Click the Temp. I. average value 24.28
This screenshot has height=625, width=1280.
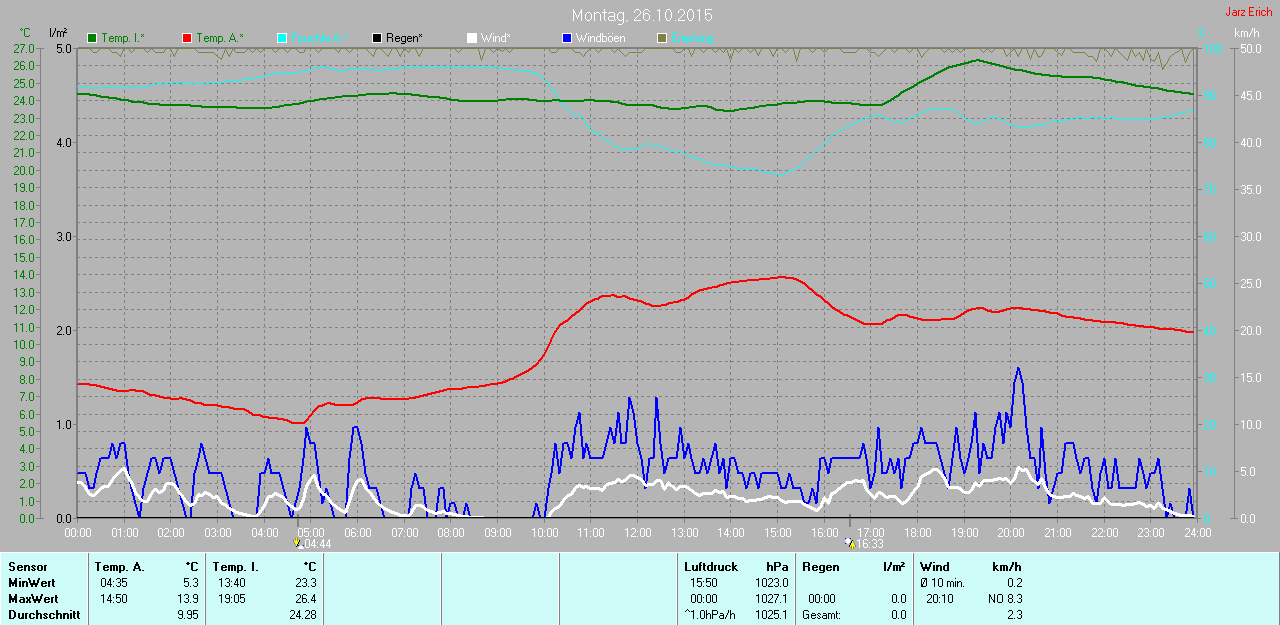pyautogui.click(x=303, y=615)
